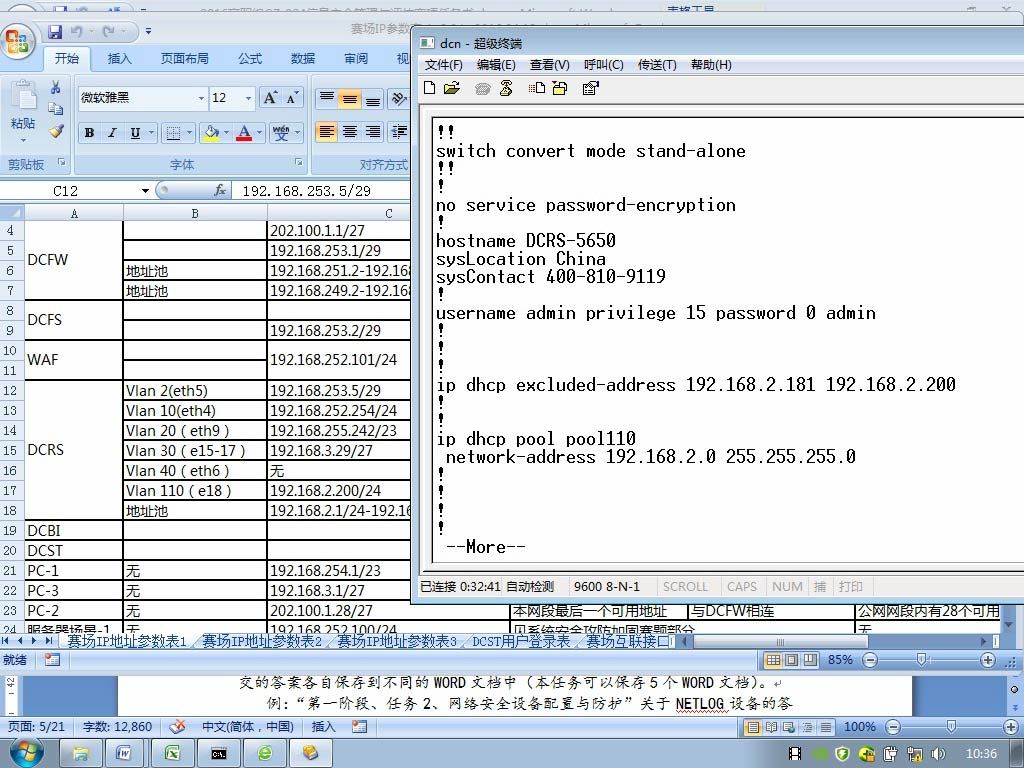The image size is (1024, 768).
Task: Disconnect the session with the hang-up phone icon
Action: (506, 88)
